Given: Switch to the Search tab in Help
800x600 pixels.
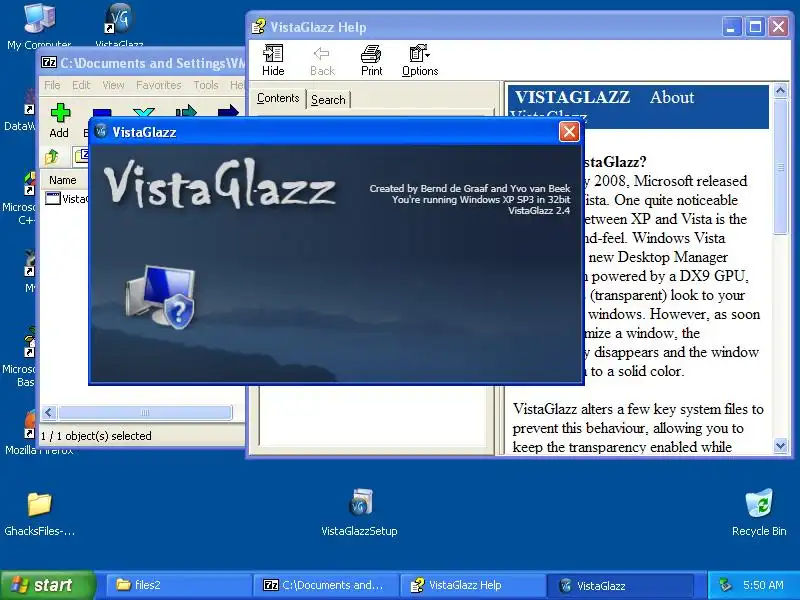Looking at the screenshot, I should (x=328, y=99).
